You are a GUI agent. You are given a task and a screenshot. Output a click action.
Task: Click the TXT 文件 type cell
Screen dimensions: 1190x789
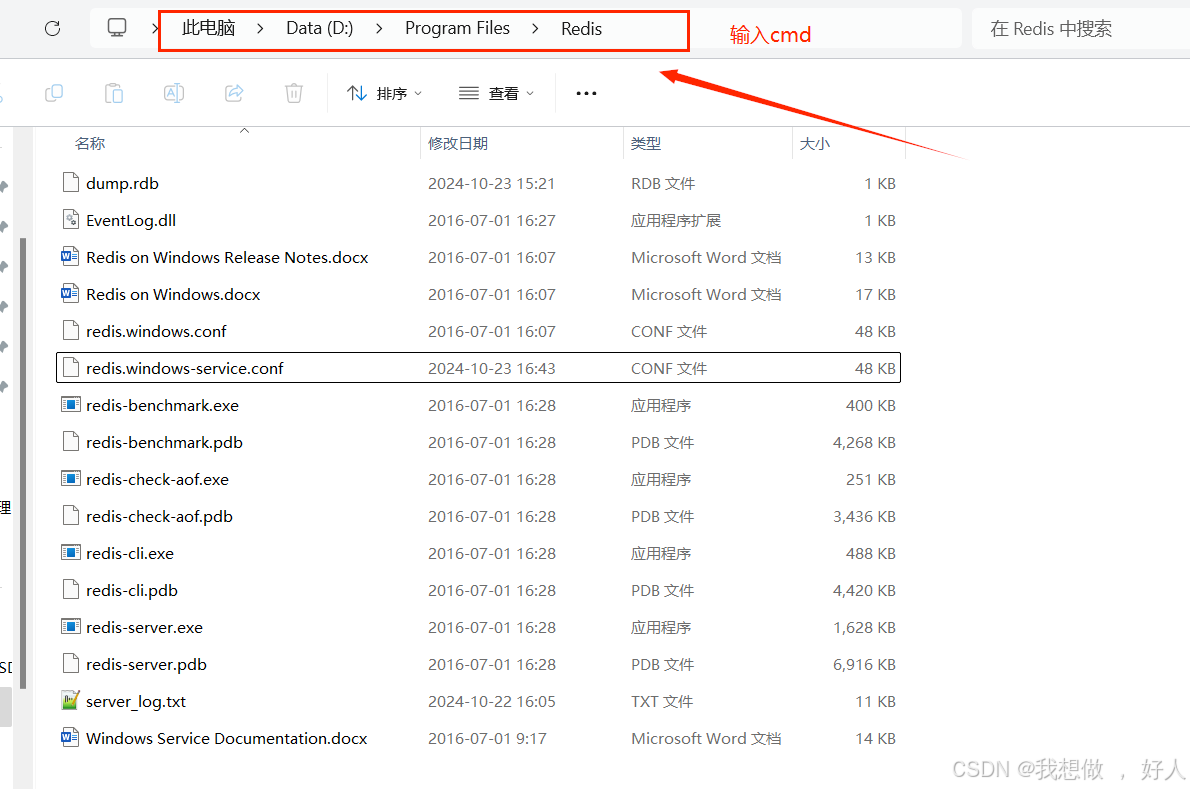point(662,702)
